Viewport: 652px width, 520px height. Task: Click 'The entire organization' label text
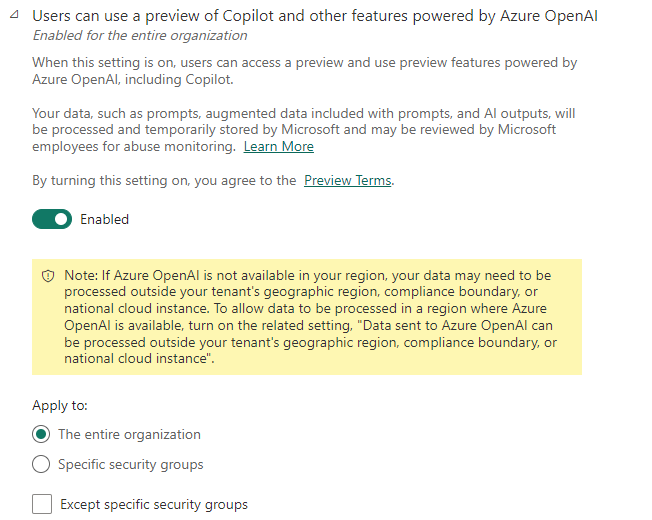tap(129, 434)
